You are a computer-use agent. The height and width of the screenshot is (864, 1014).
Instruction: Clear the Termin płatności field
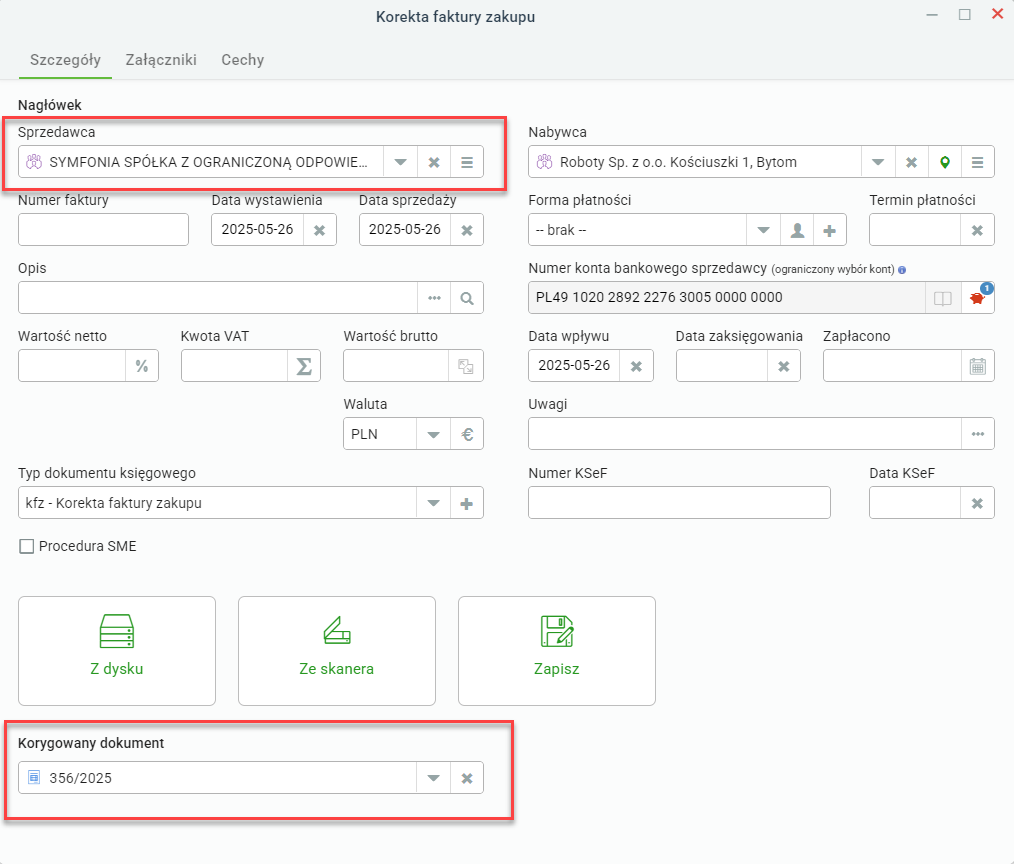(977, 230)
